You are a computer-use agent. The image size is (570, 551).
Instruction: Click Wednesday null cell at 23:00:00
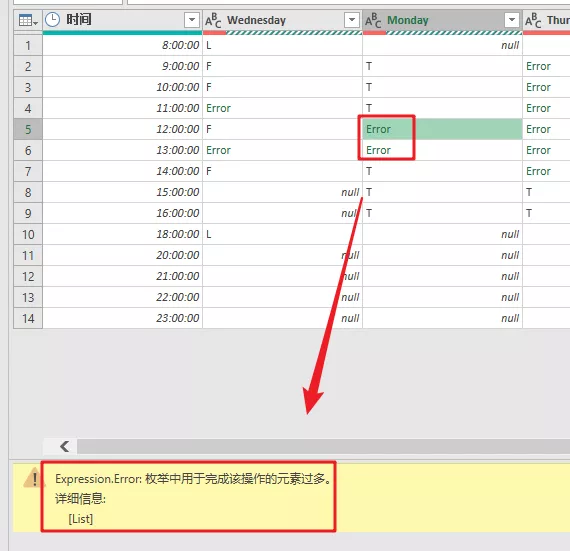[282, 318]
